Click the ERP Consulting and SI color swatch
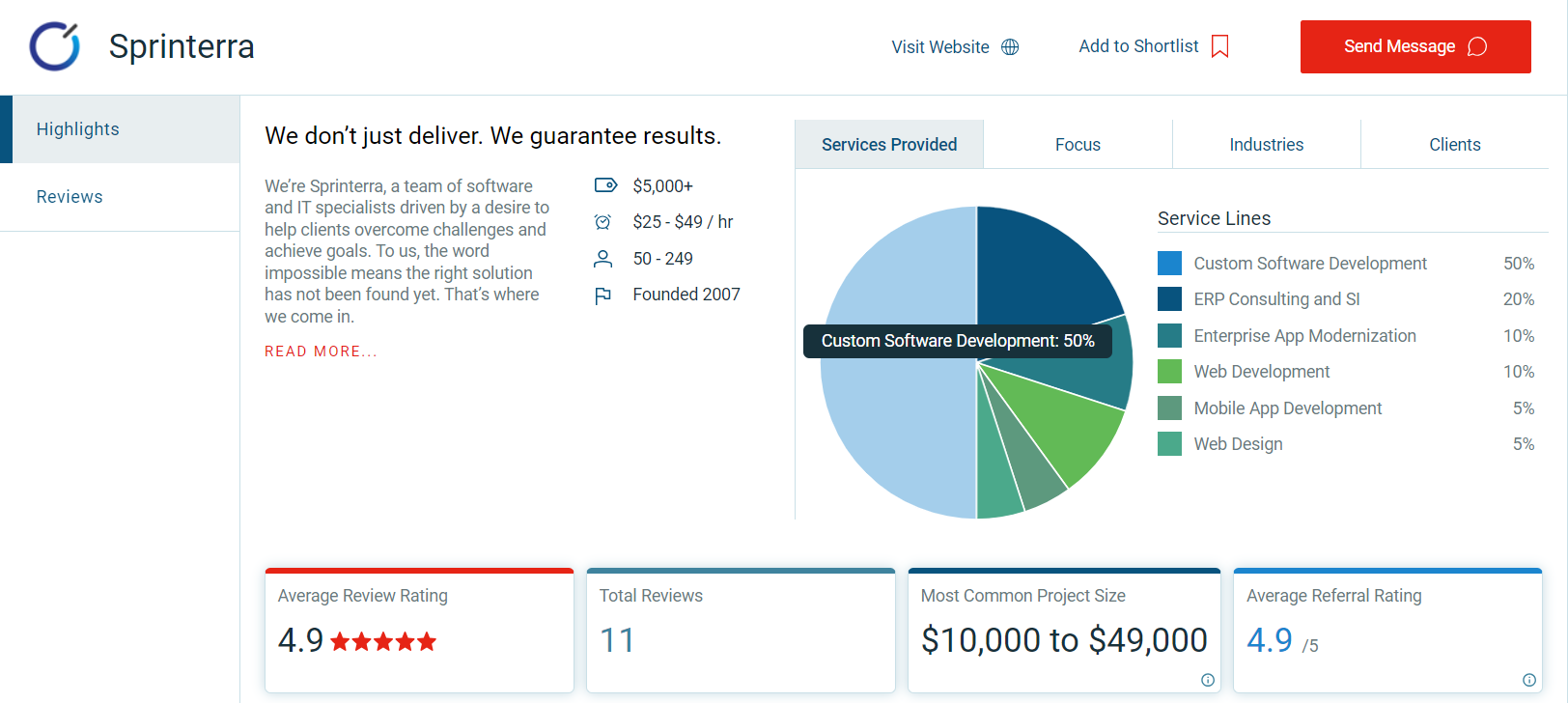Screen dimensions: 1568x703 click(1169, 299)
